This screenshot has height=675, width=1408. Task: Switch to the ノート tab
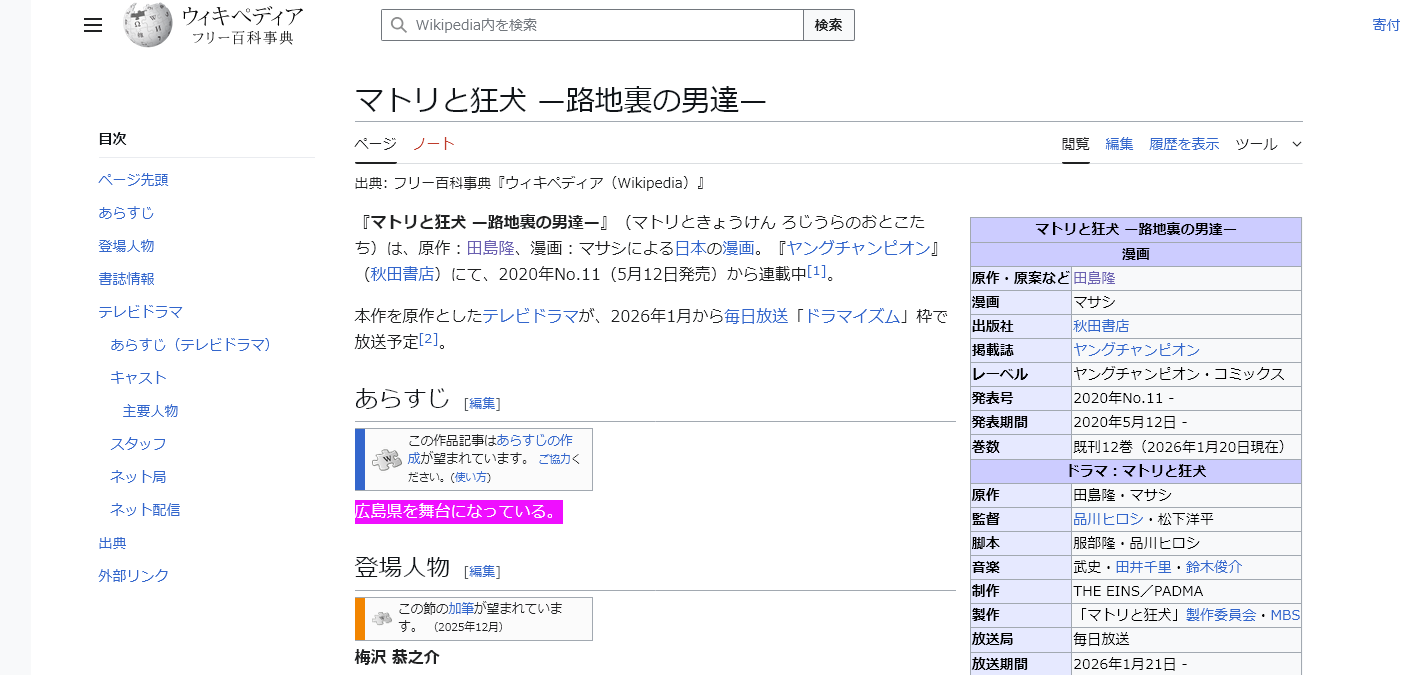click(x=434, y=144)
